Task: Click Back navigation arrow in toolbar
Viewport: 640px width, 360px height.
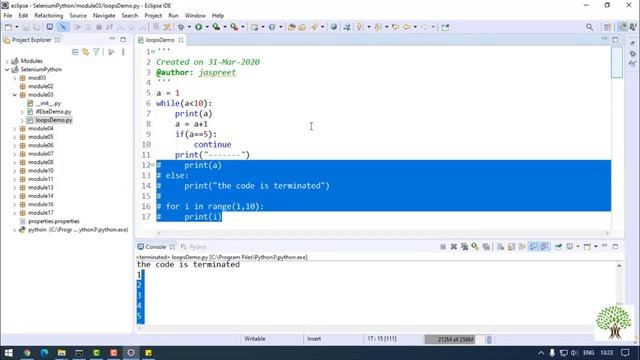Action: pyautogui.click(x=407, y=27)
